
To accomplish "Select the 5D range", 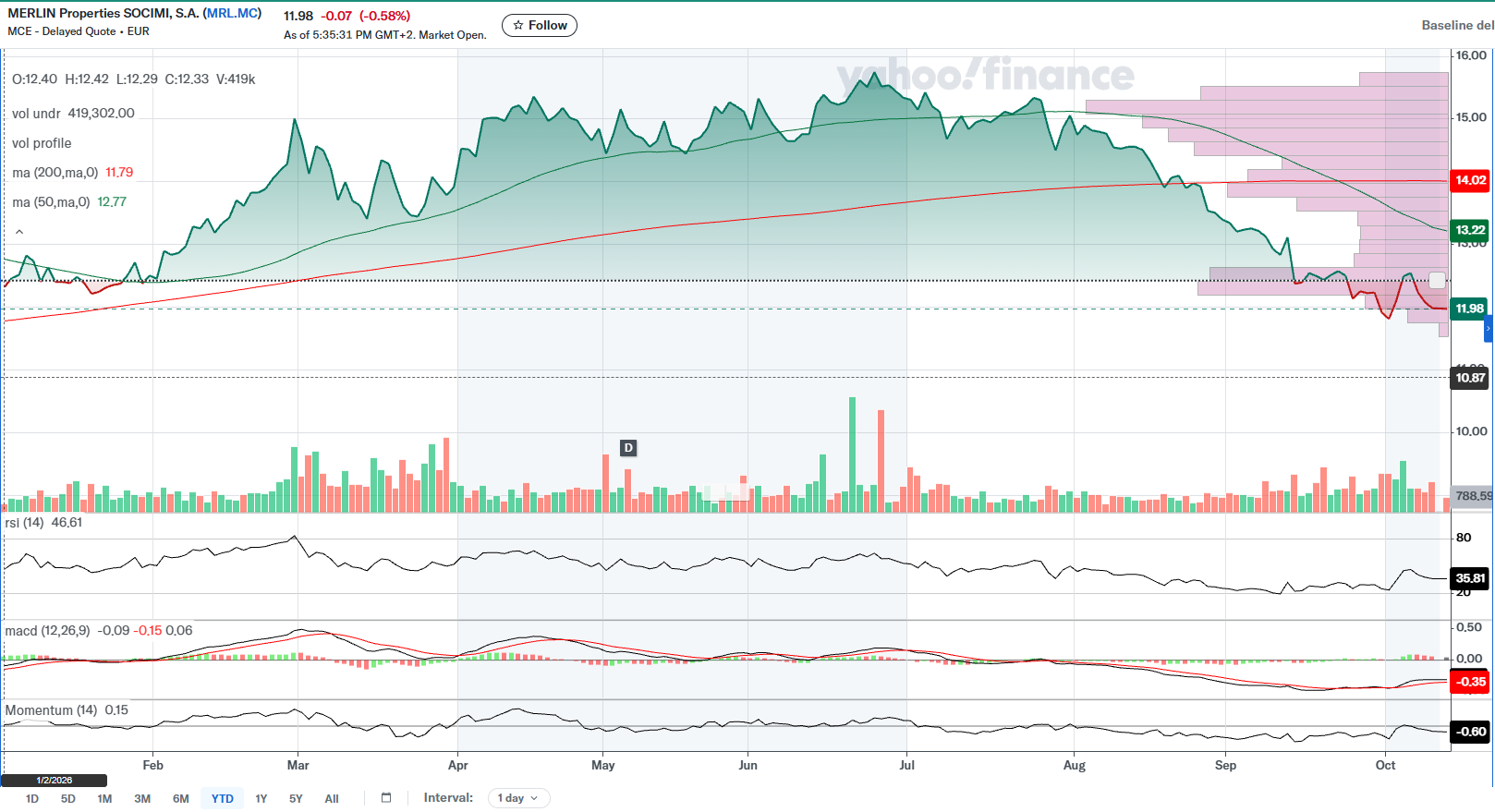I will [x=68, y=799].
